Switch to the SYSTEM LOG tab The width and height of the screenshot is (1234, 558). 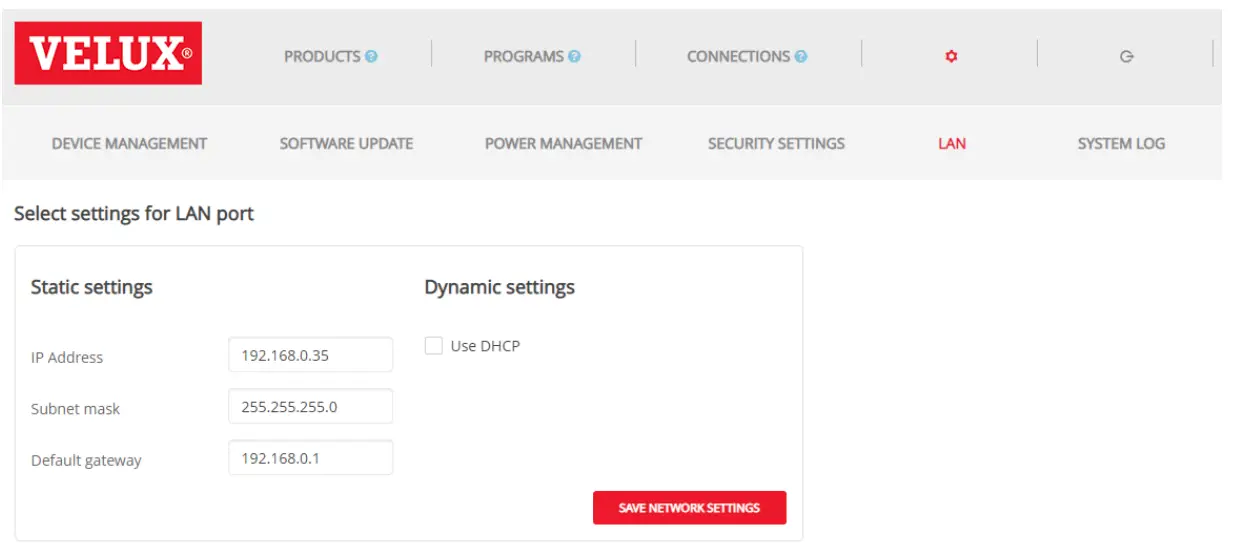coord(1121,143)
